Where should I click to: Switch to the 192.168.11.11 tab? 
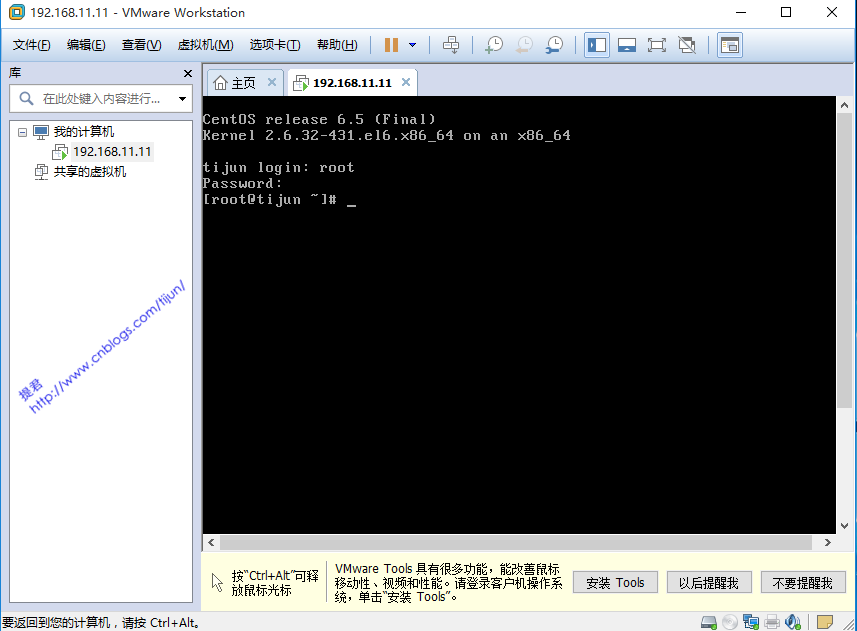point(352,83)
